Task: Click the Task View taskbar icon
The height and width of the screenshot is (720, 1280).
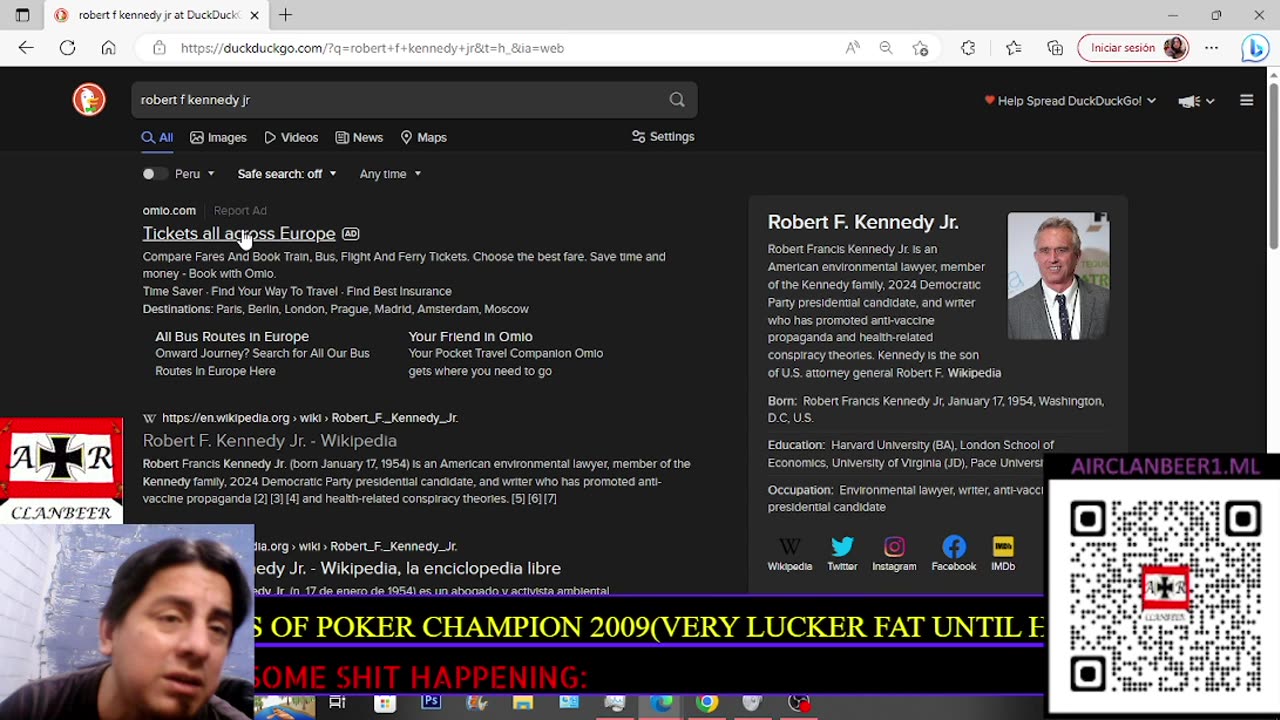Action: [337, 703]
